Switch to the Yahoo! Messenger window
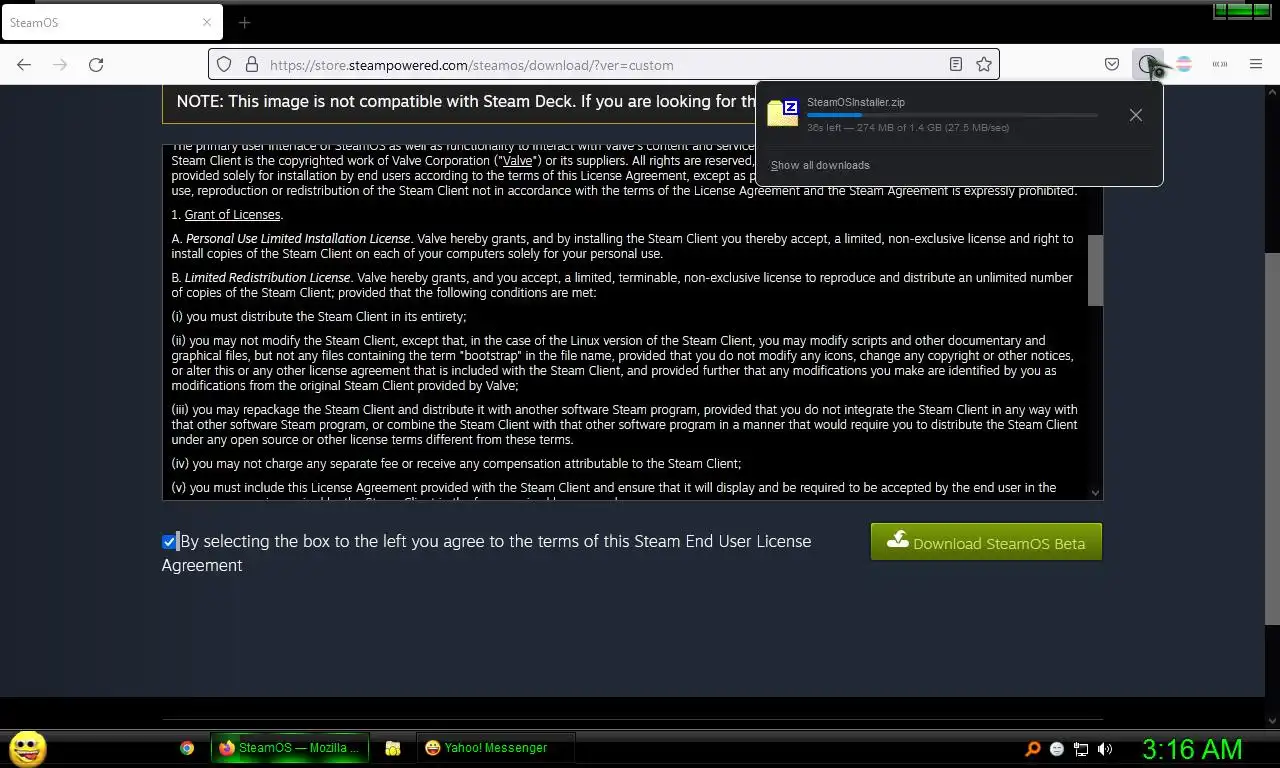The image size is (1280, 768). (495, 748)
